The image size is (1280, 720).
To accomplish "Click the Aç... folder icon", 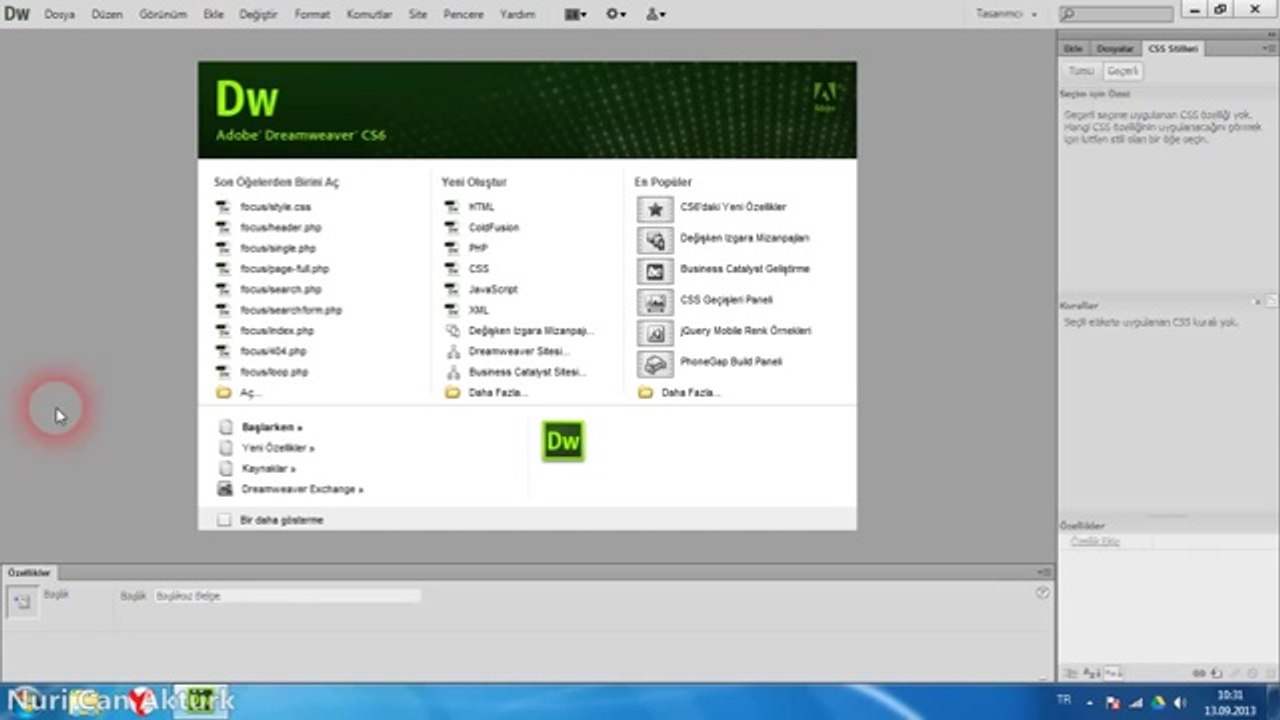I will 222,393.
